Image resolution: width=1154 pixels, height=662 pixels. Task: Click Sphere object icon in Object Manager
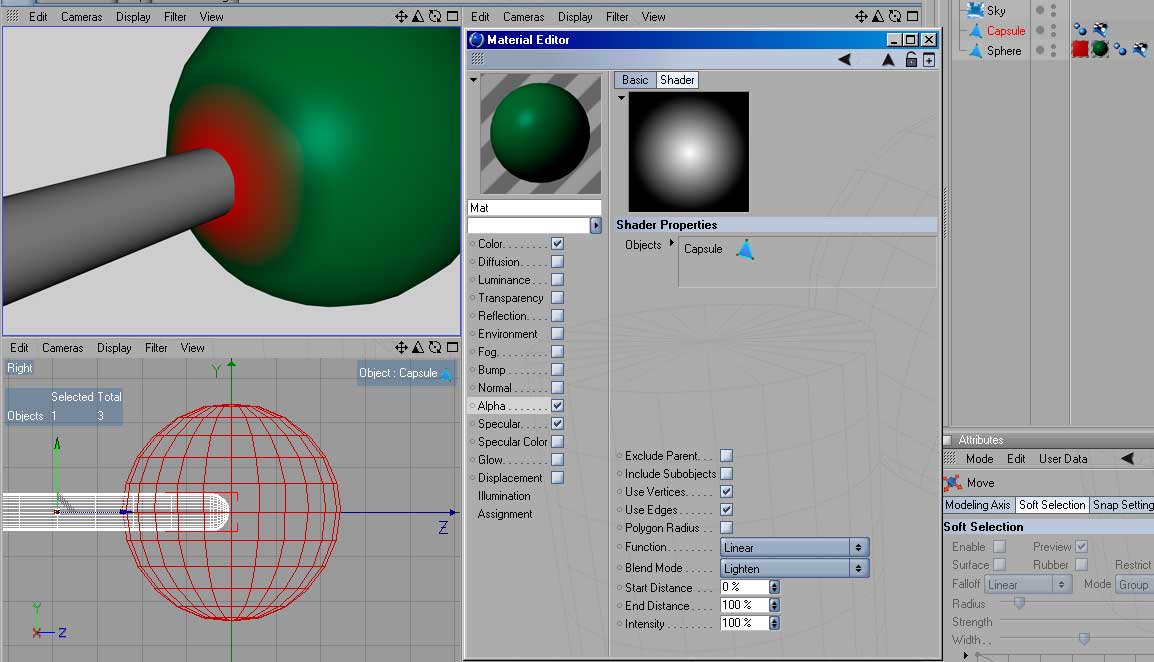975,50
